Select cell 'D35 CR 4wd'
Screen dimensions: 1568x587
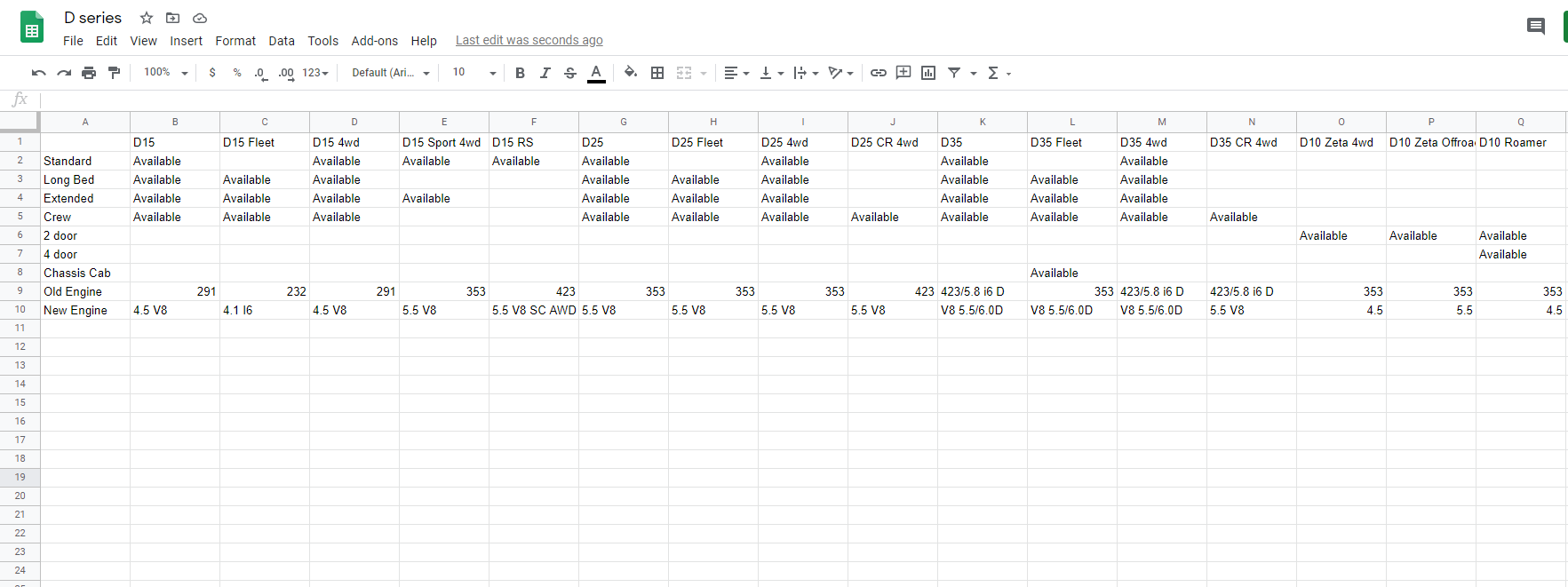click(x=1252, y=142)
